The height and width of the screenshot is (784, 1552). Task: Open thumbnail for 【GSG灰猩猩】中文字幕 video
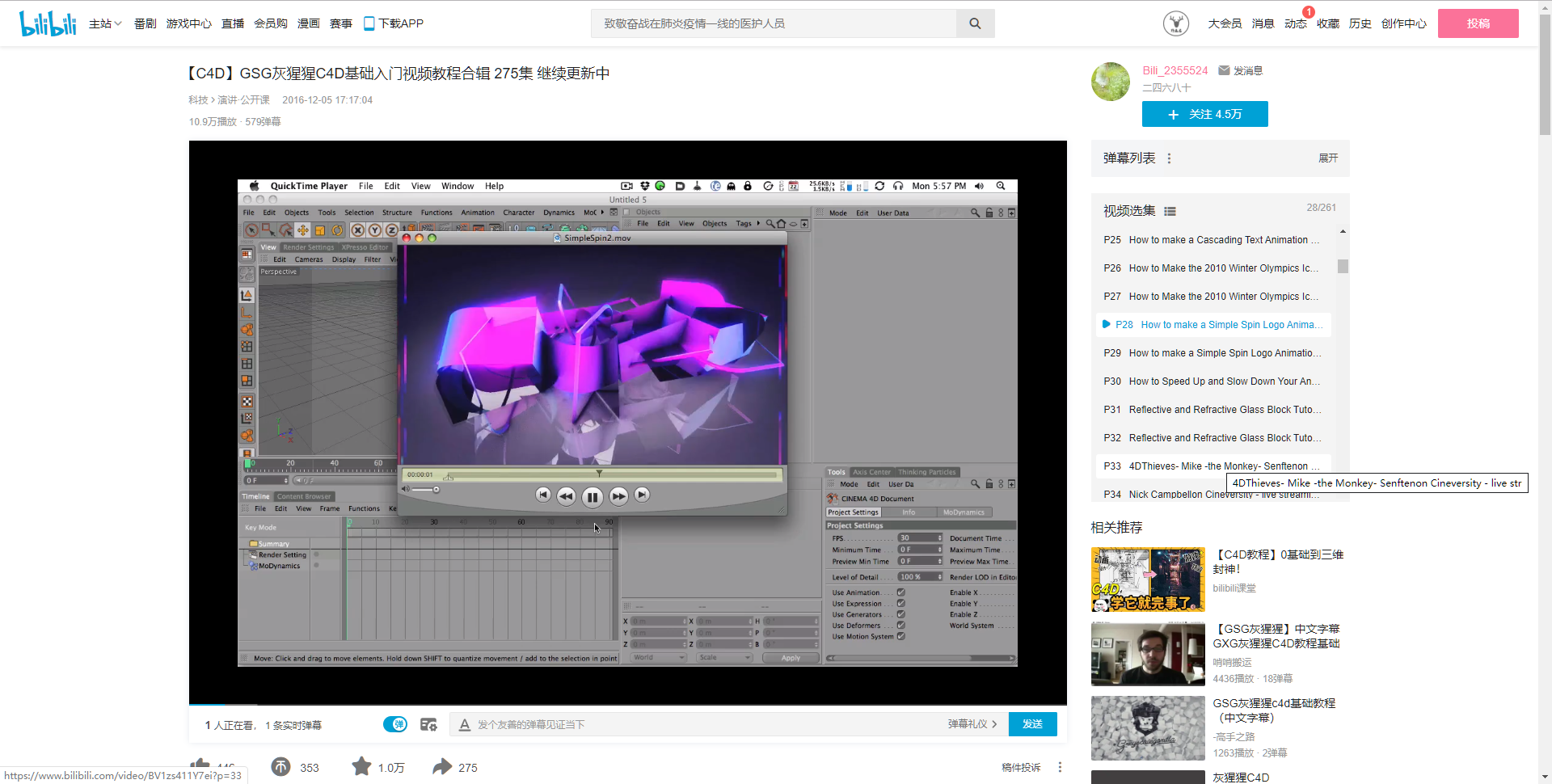pos(1148,654)
